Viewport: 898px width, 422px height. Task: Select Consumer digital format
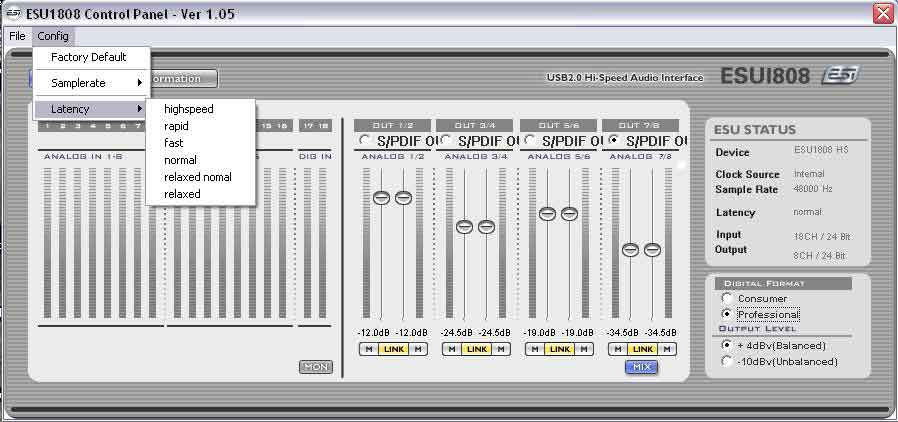(x=727, y=298)
